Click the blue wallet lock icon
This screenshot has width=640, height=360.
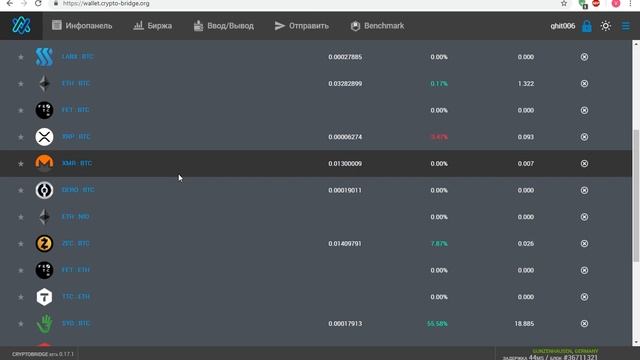(587, 26)
